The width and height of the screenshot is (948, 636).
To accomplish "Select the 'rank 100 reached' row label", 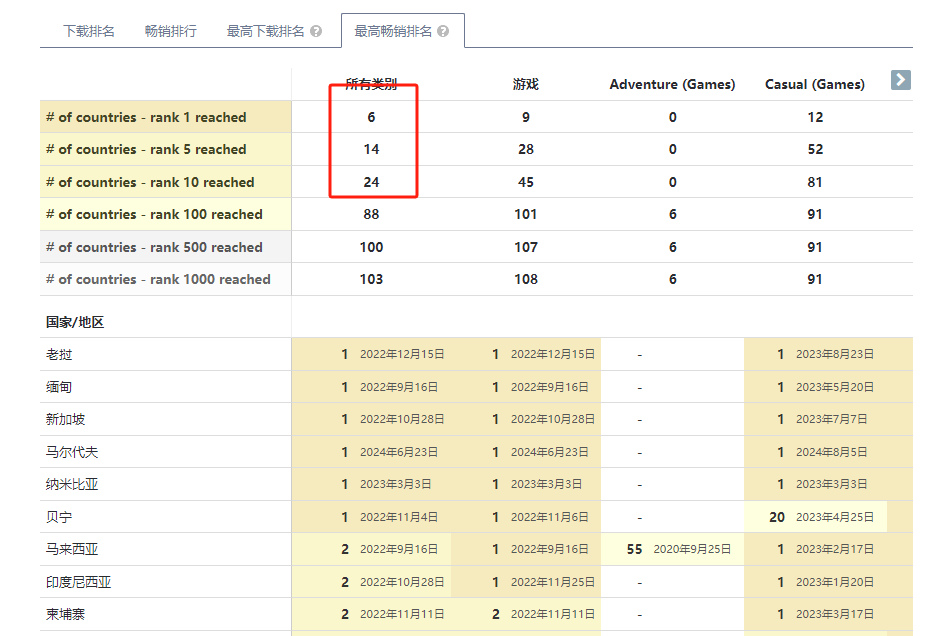I will coord(154,214).
